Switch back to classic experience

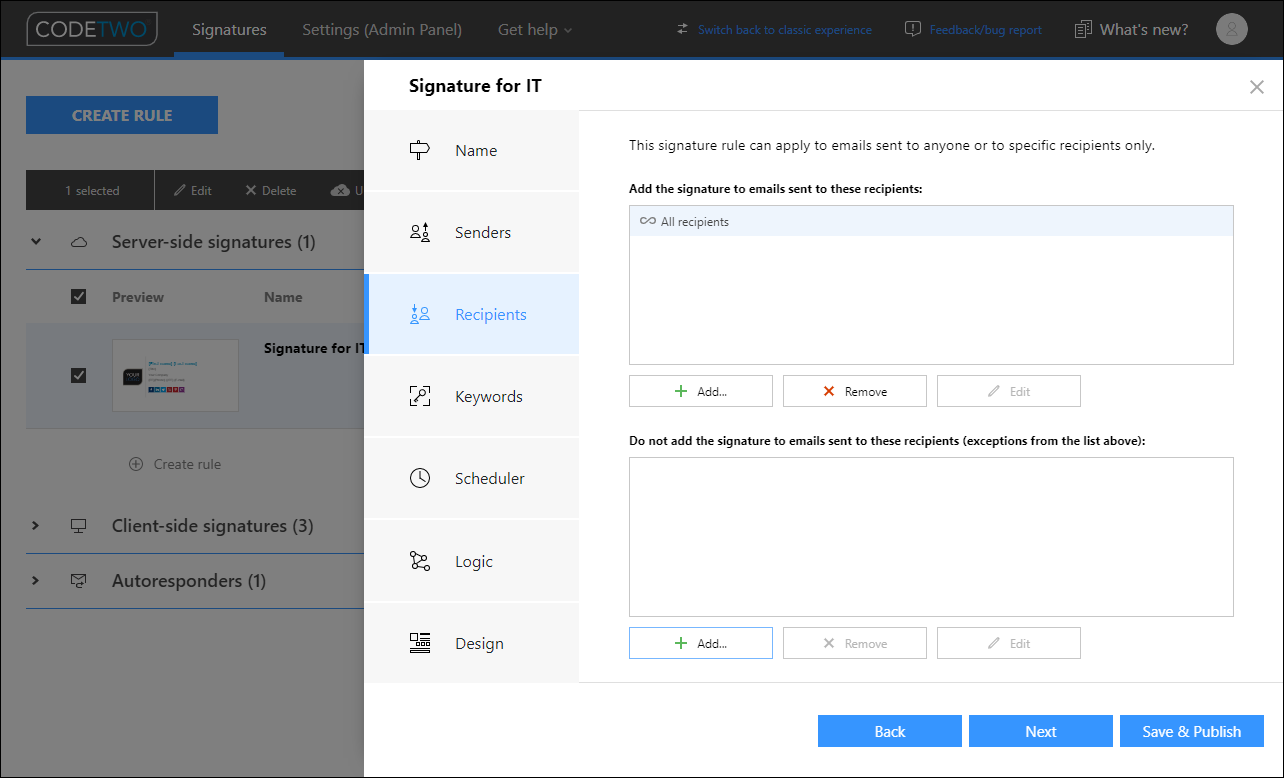(x=785, y=30)
